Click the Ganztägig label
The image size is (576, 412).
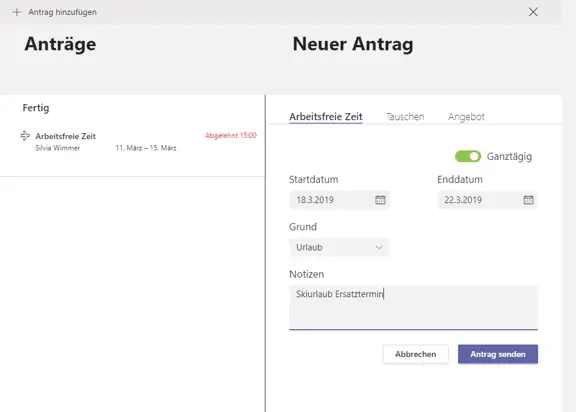[x=509, y=157]
